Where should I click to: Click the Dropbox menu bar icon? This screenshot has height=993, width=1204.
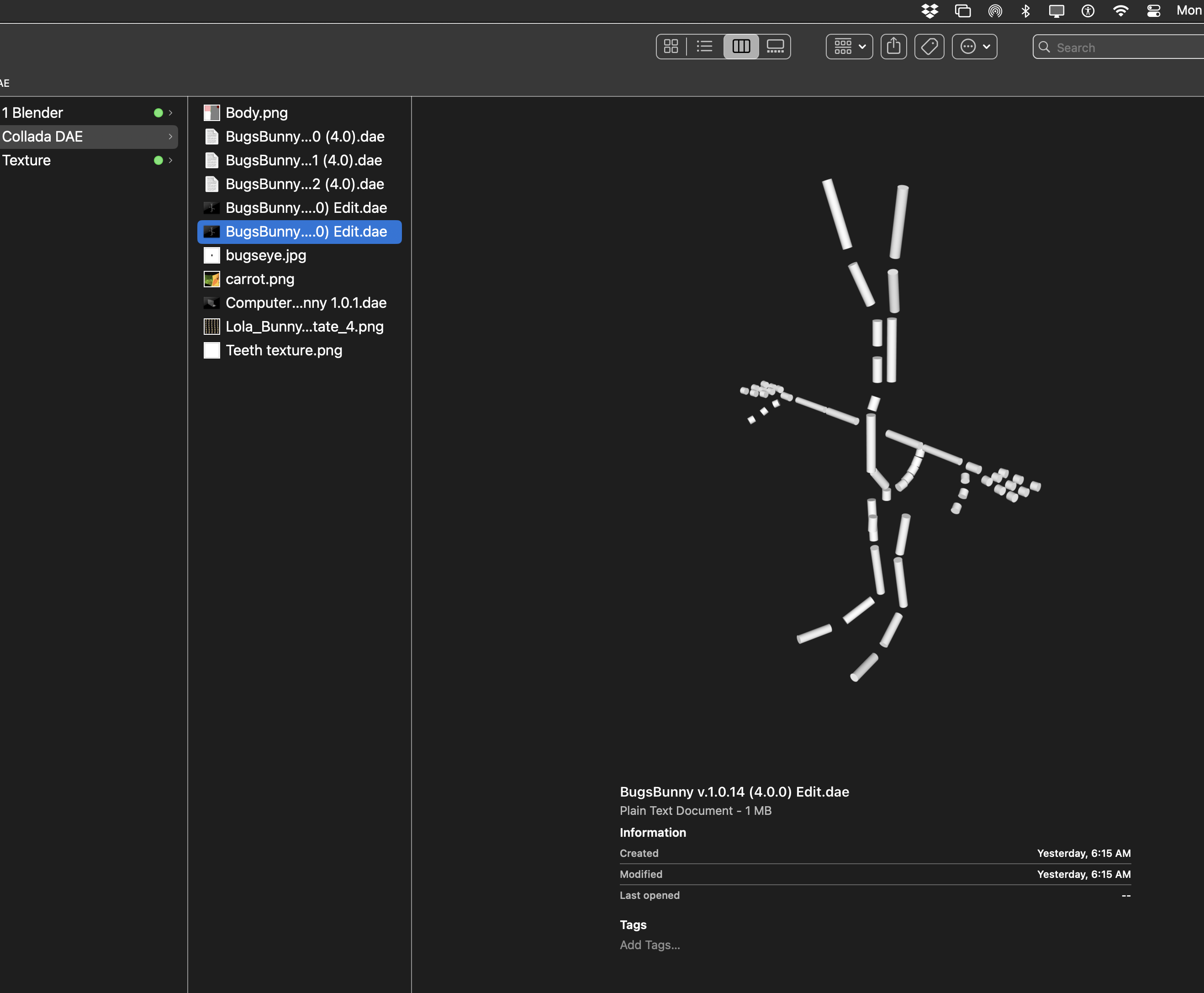(x=930, y=11)
